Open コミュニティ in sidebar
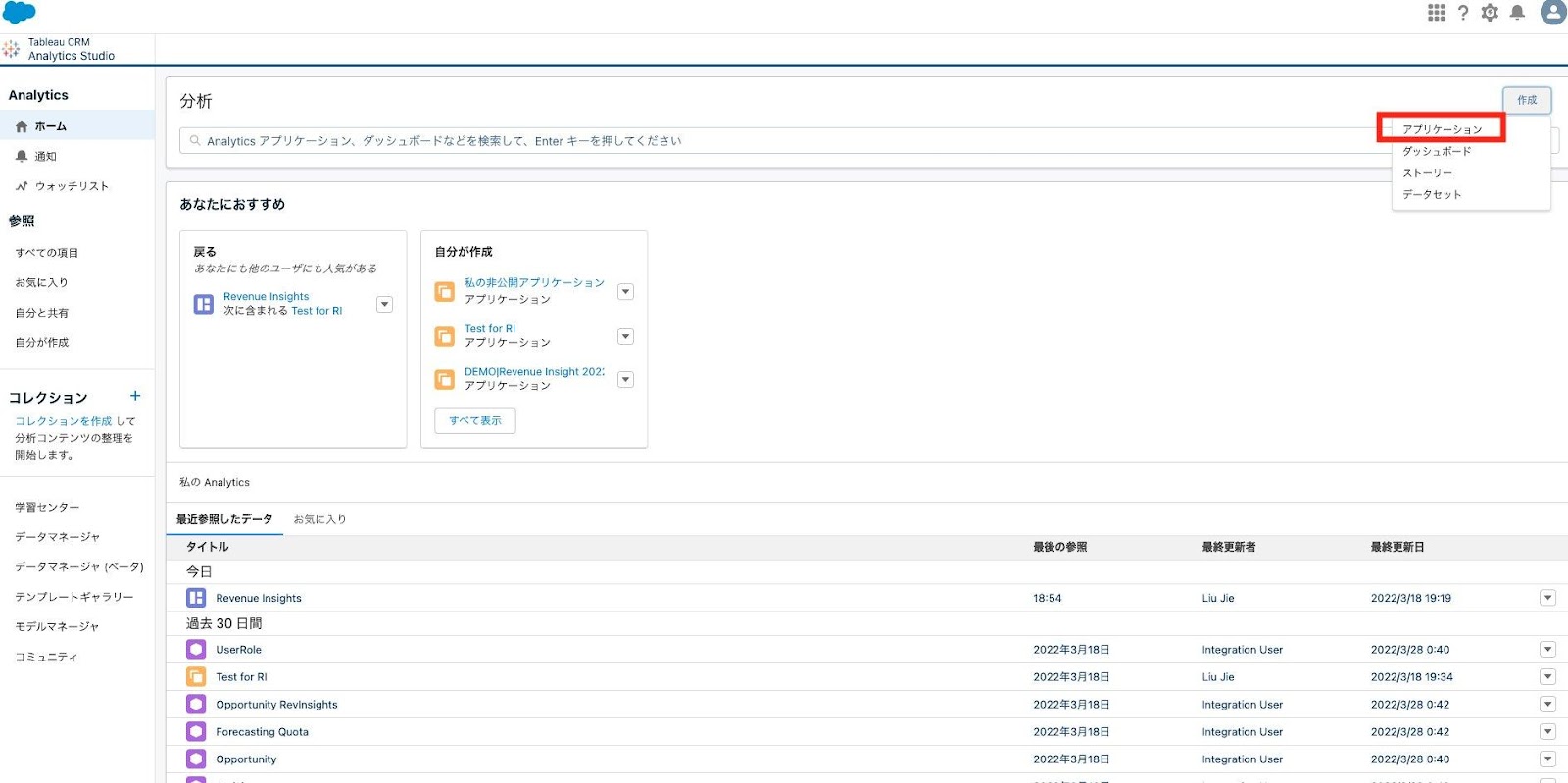 [46, 657]
